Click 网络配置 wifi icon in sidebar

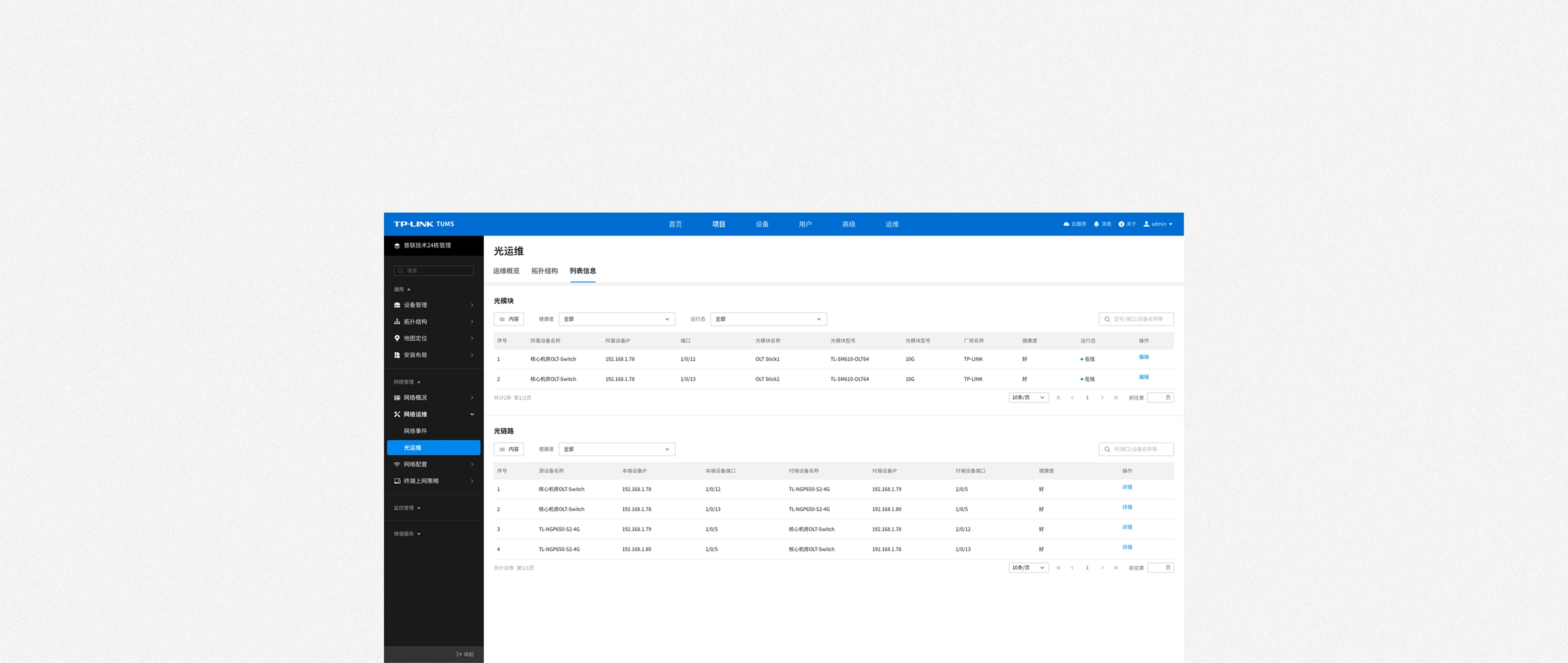tap(397, 464)
